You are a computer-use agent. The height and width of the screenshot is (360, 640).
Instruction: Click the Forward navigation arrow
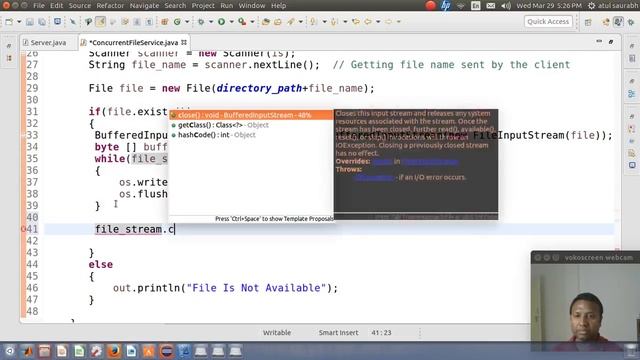(389, 22)
